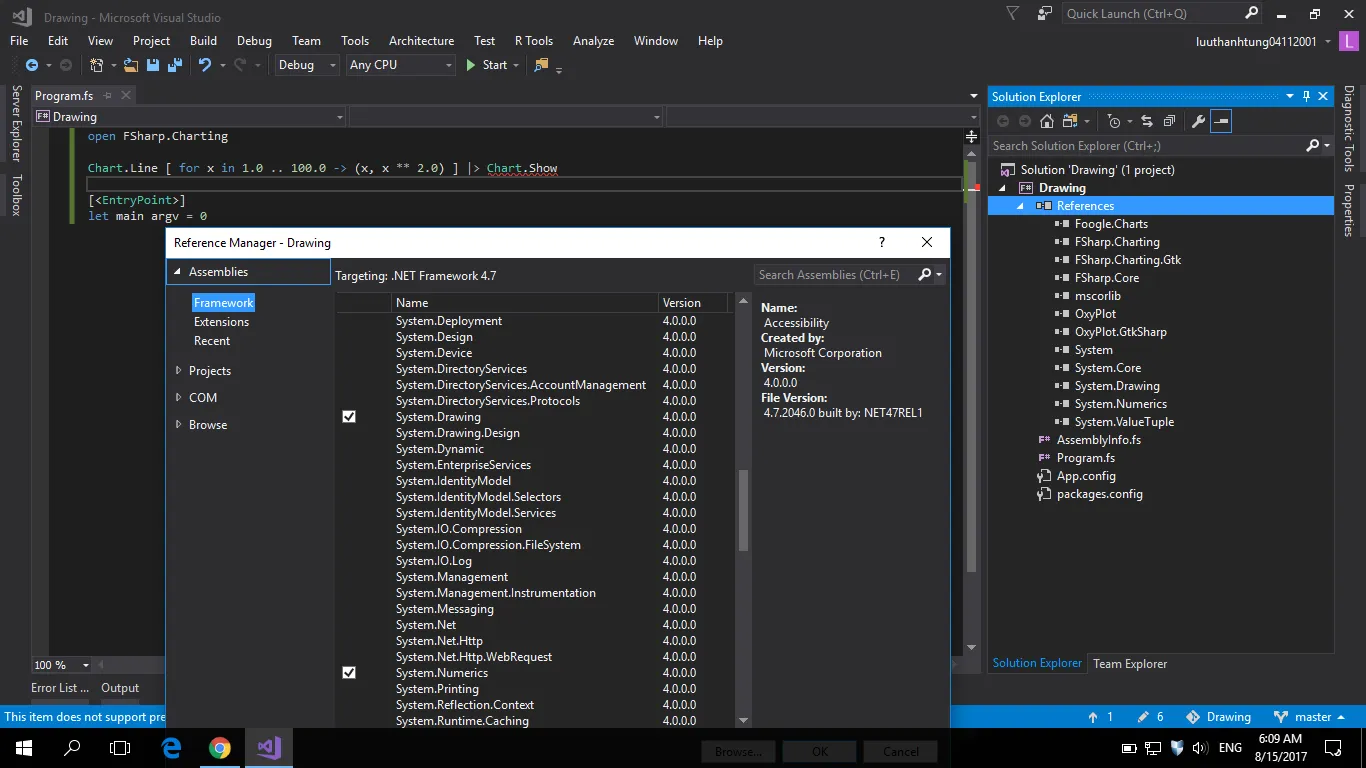Uncheck the System.Numerics assembly checkbox
The height and width of the screenshot is (768, 1366).
click(x=349, y=673)
